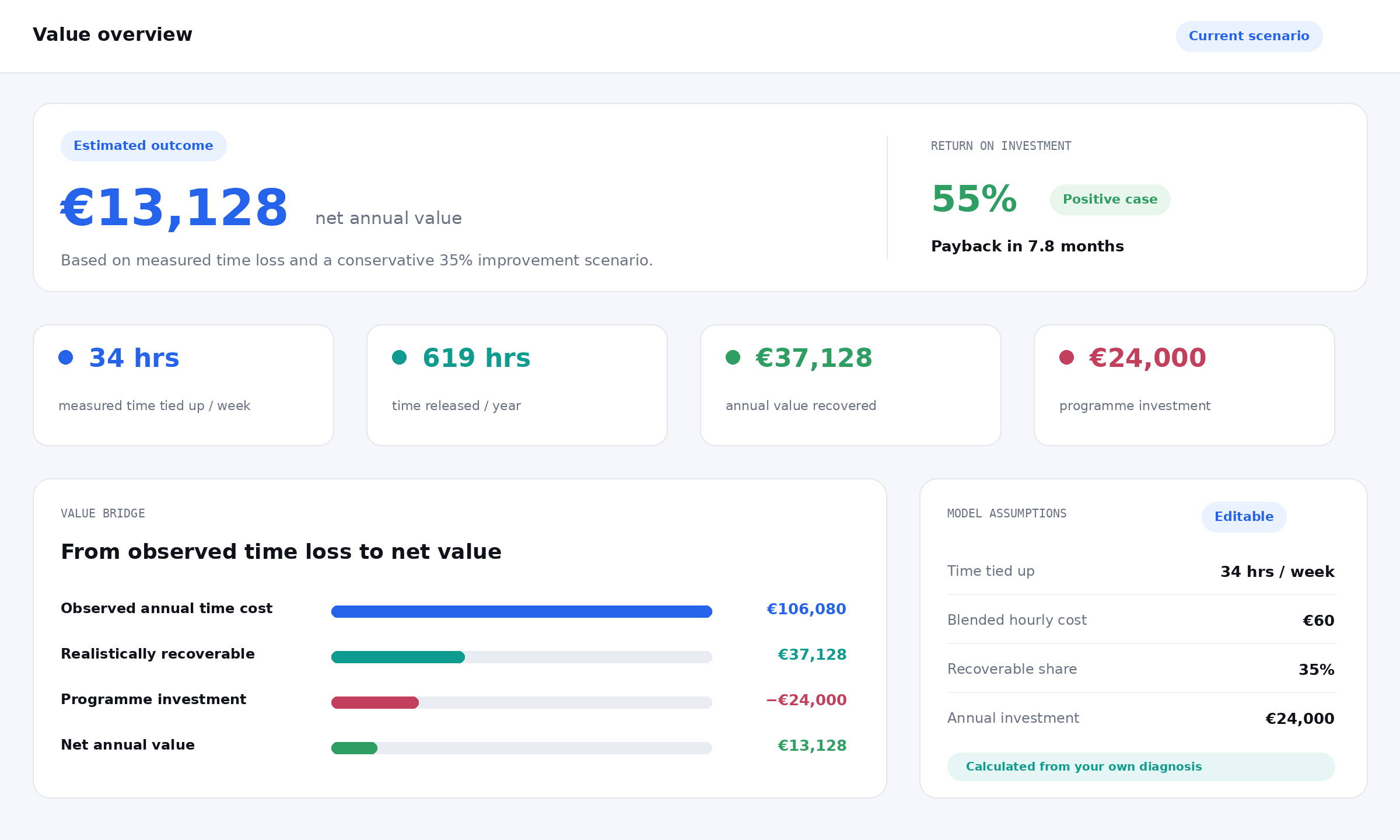Click the Value overview page title
This screenshot has height=840, width=1400.
(113, 34)
